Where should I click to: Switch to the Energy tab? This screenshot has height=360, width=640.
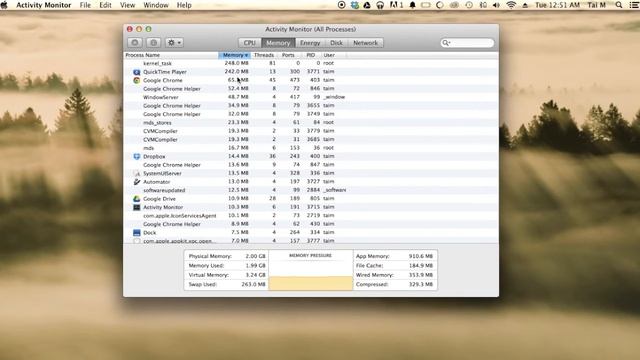coord(310,43)
